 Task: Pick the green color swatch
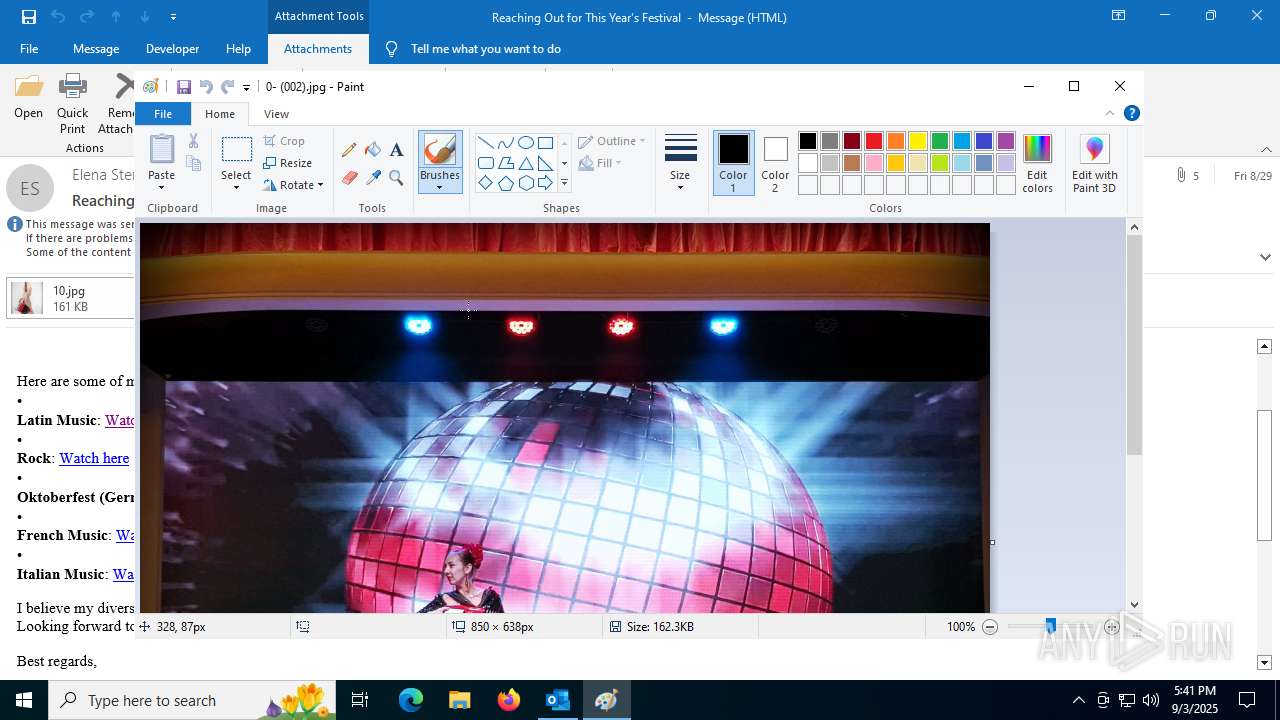[x=940, y=141]
